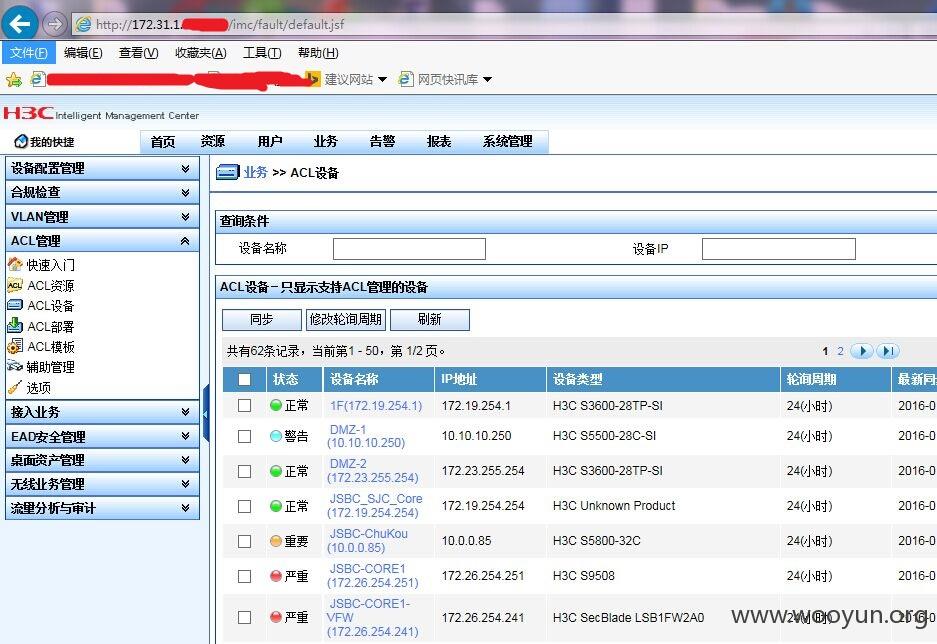937x644 pixels.
Task: Click the browser back arrow button
Action: point(20,24)
